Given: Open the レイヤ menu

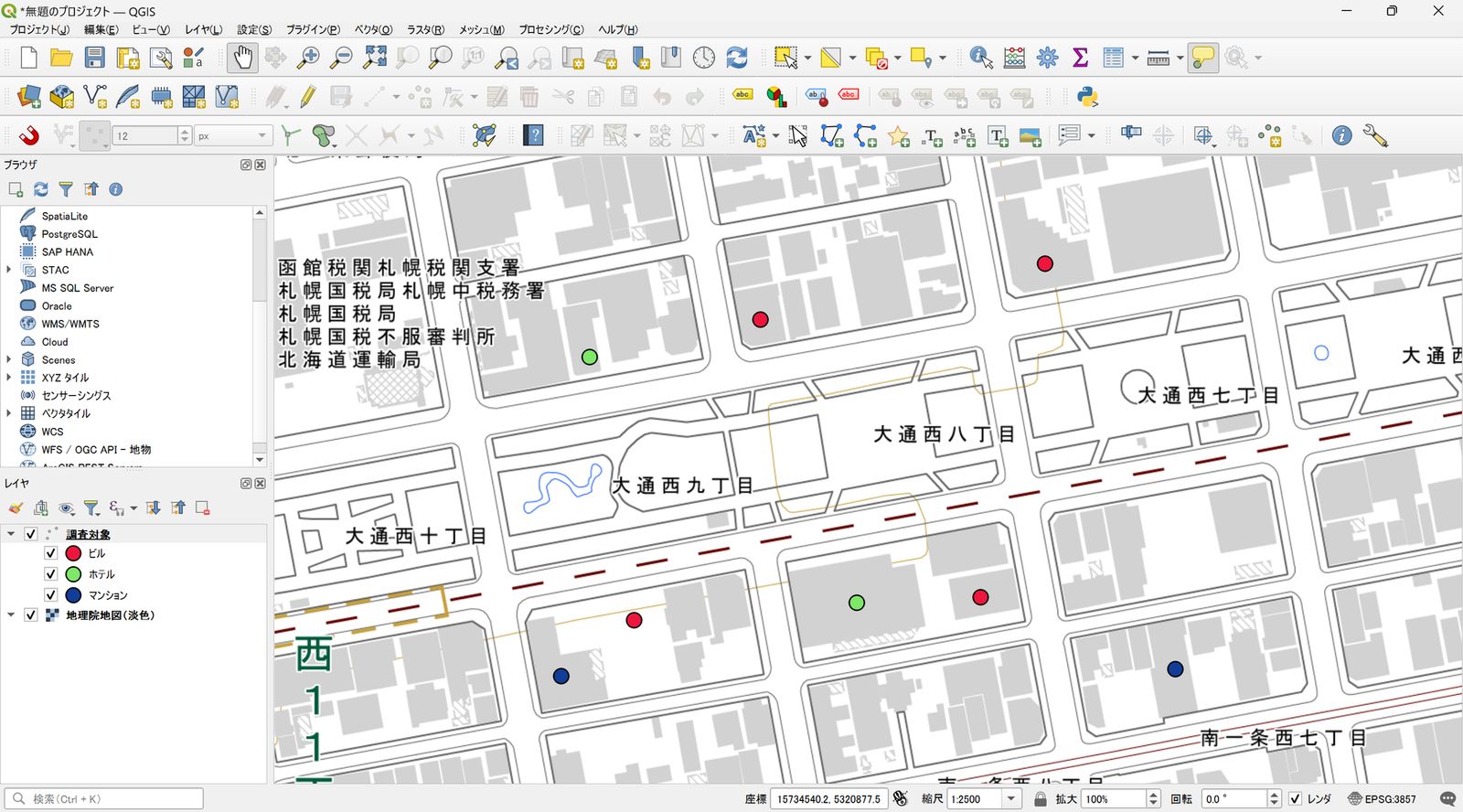Looking at the screenshot, I should point(203,29).
